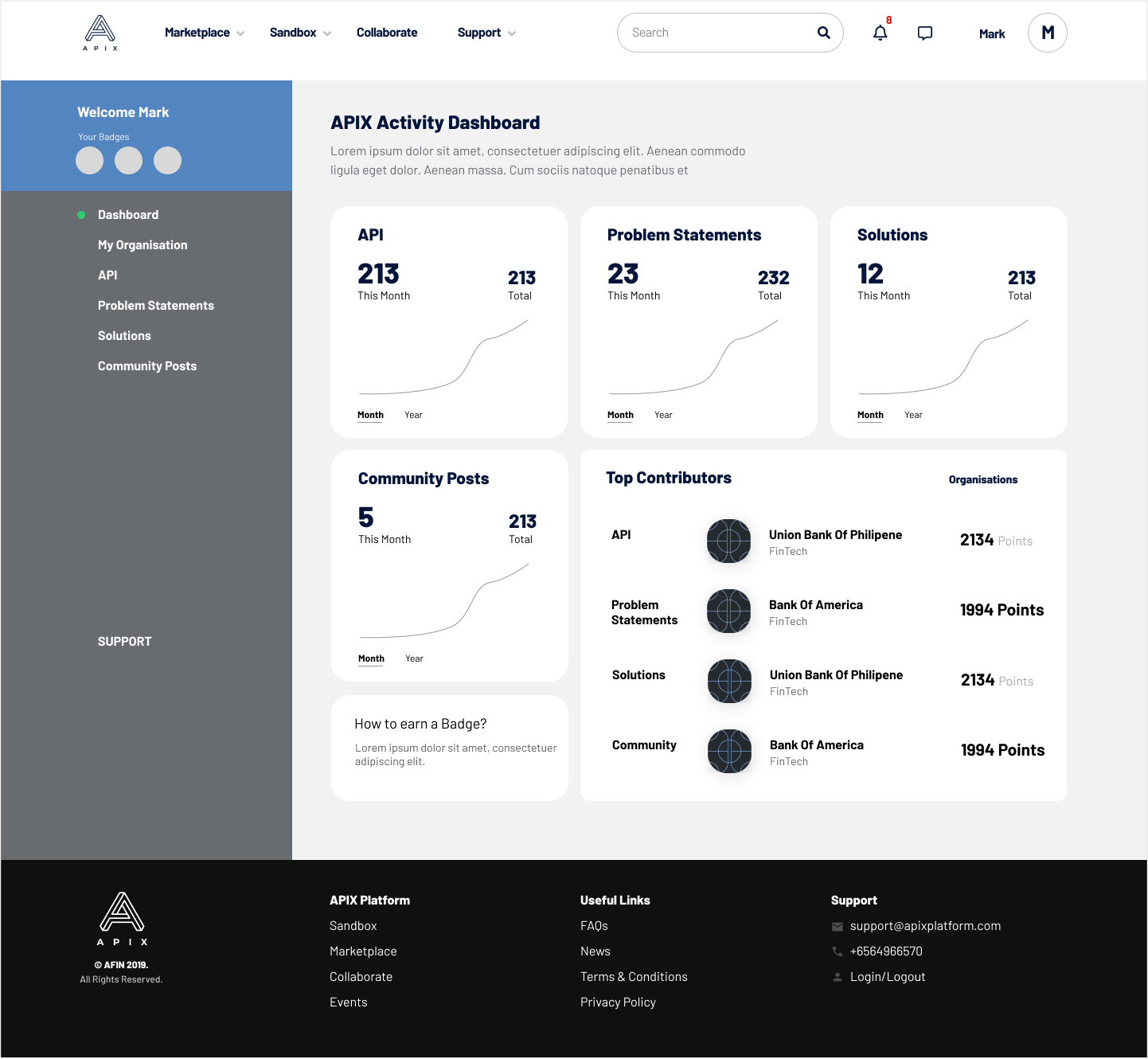
Task: Click the search magnifier icon
Action: coord(823,33)
